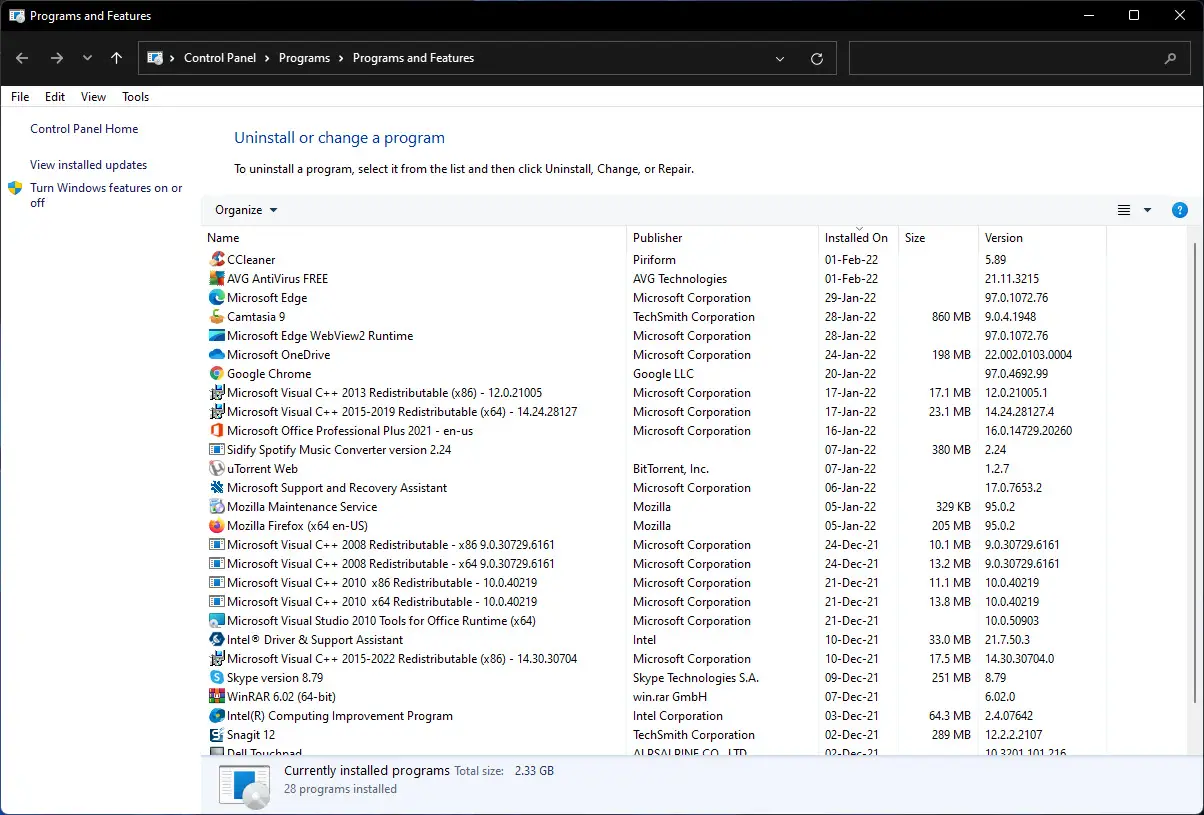Image resolution: width=1204 pixels, height=815 pixels.
Task: Click the Mozilla Maintenance Service icon
Action: tap(217, 507)
